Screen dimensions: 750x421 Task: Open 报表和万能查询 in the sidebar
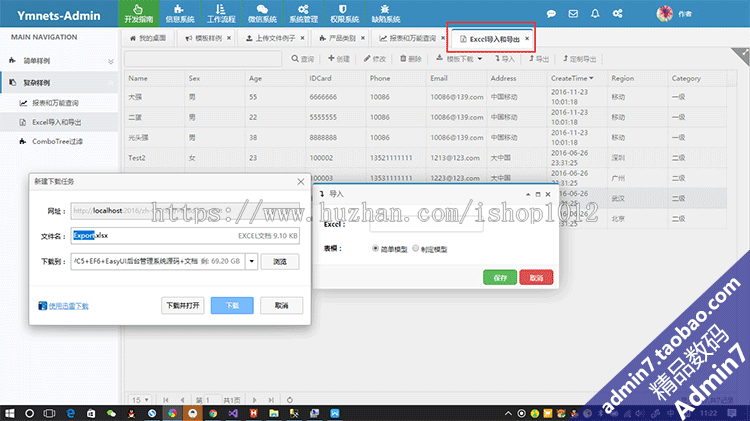coord(59,103)
